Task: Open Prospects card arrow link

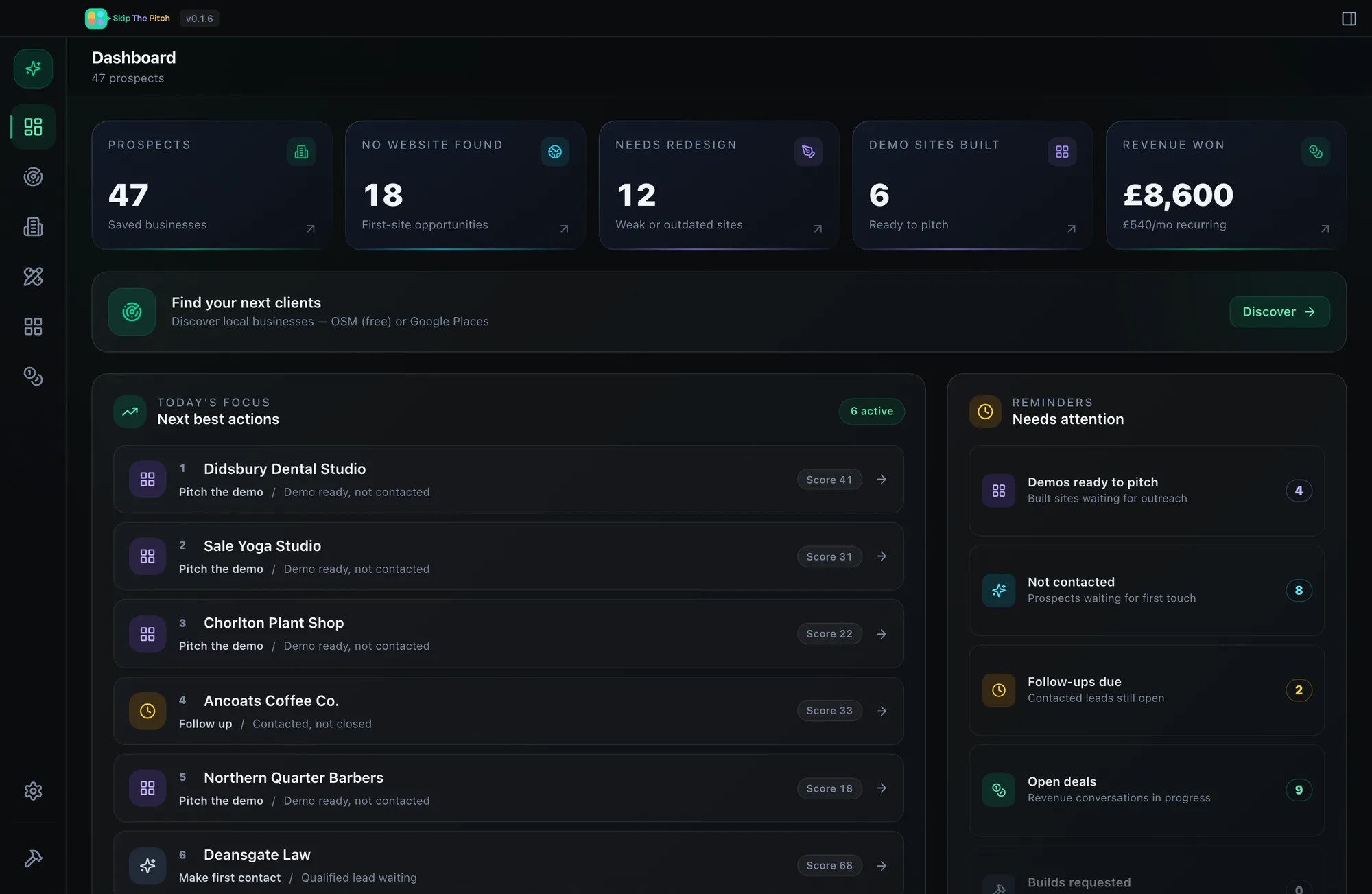Action: click(311, 228)
